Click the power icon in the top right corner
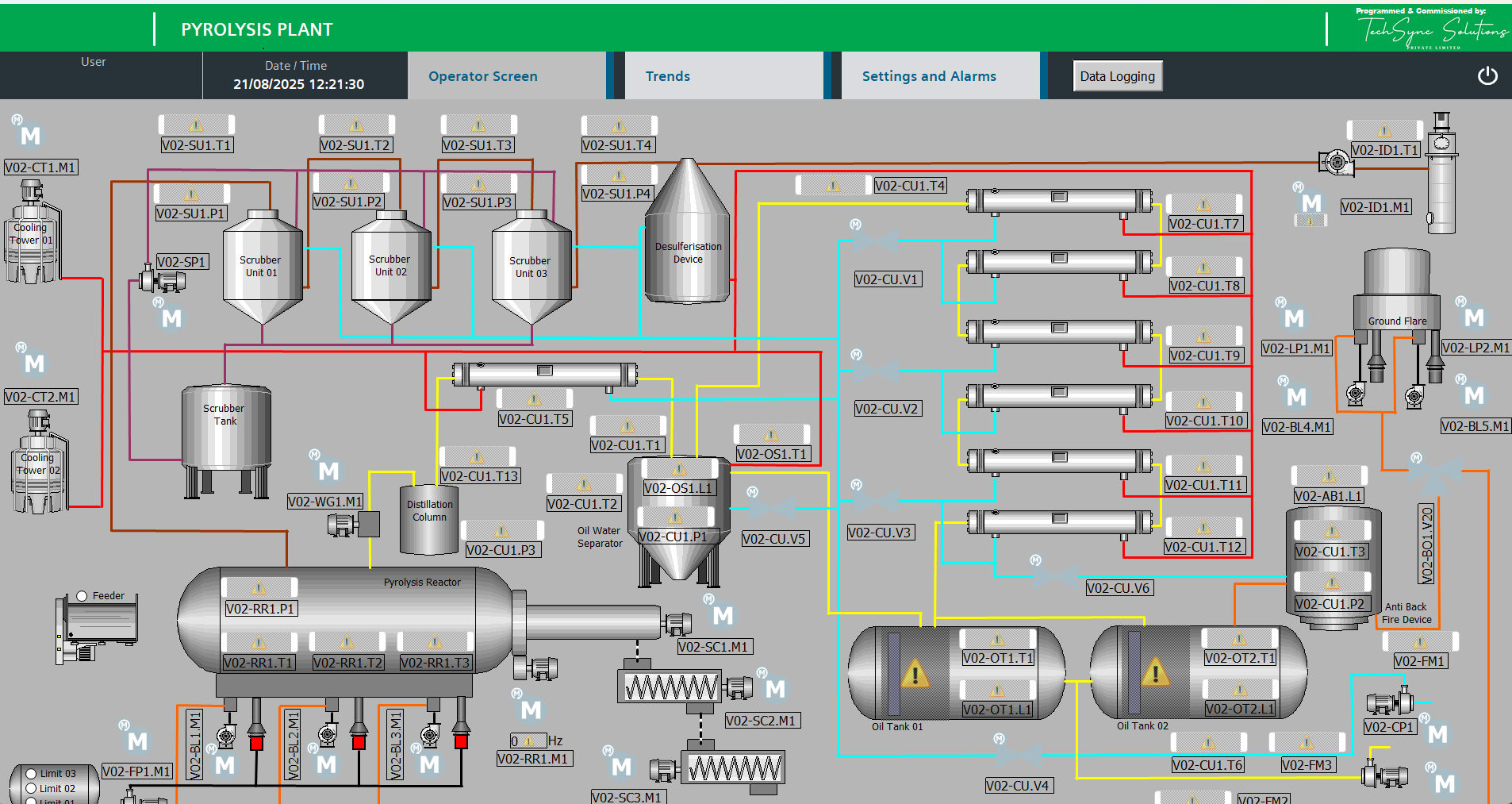1512x804 pixels. point(1488,75)
